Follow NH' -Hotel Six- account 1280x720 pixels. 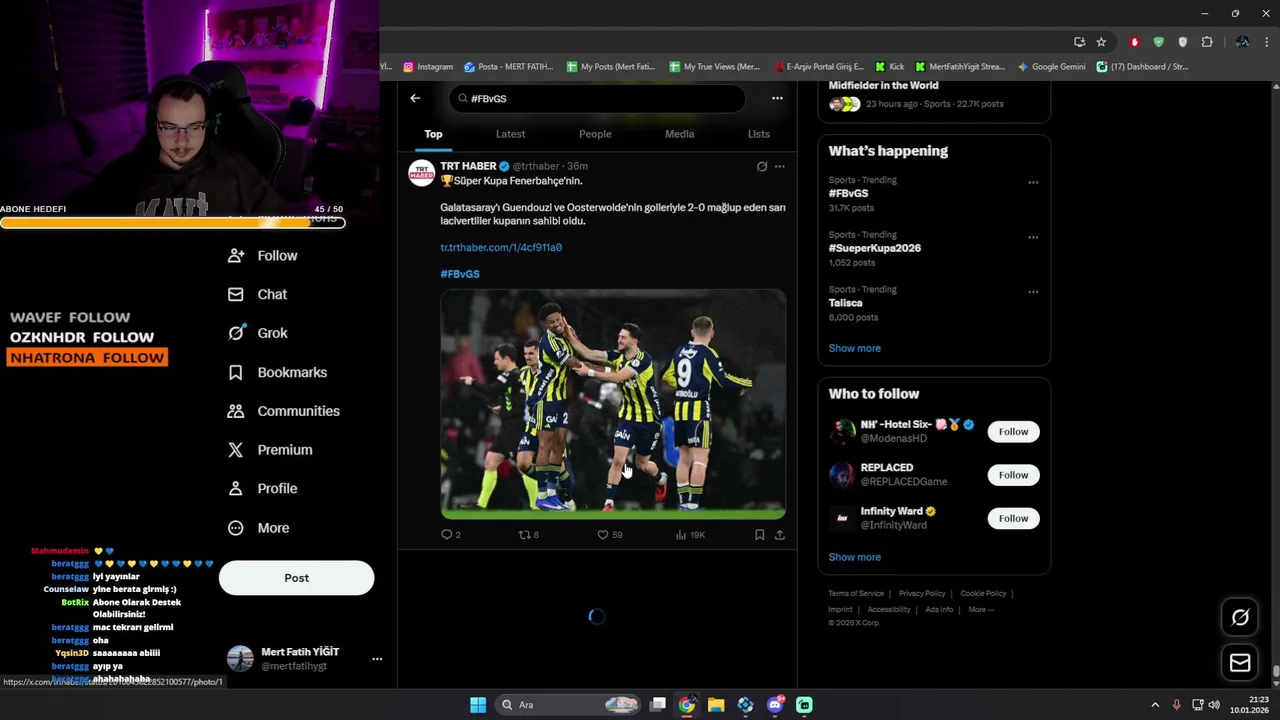coord(1013,432)
